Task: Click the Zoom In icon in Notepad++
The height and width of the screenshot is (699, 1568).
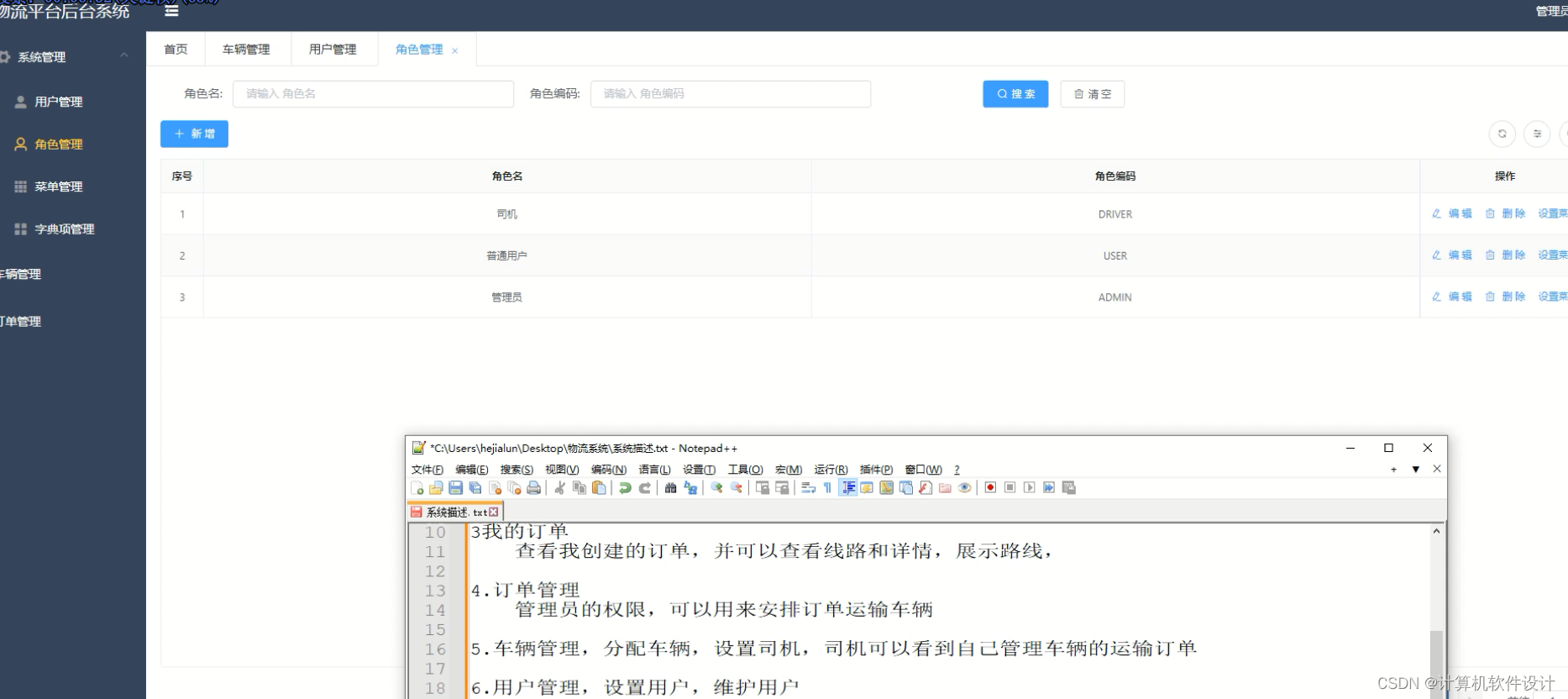Action: 716,487
